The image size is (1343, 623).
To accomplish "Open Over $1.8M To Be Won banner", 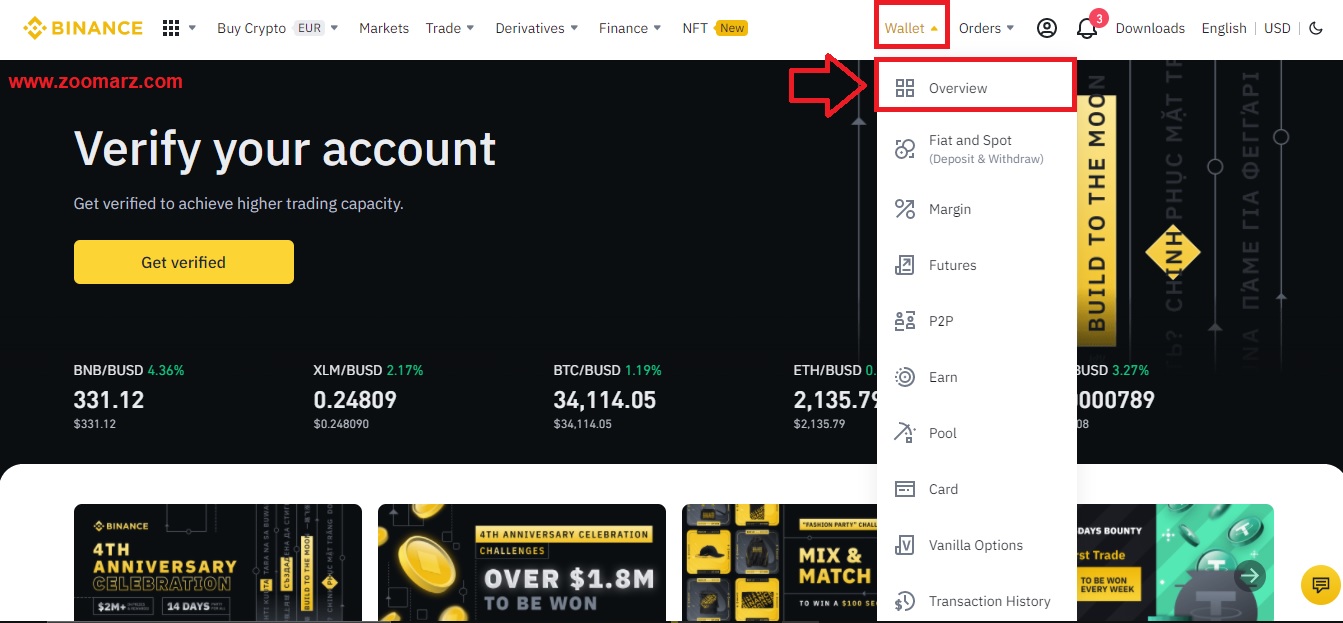I will pyautogui.click(x=522, y=563).
